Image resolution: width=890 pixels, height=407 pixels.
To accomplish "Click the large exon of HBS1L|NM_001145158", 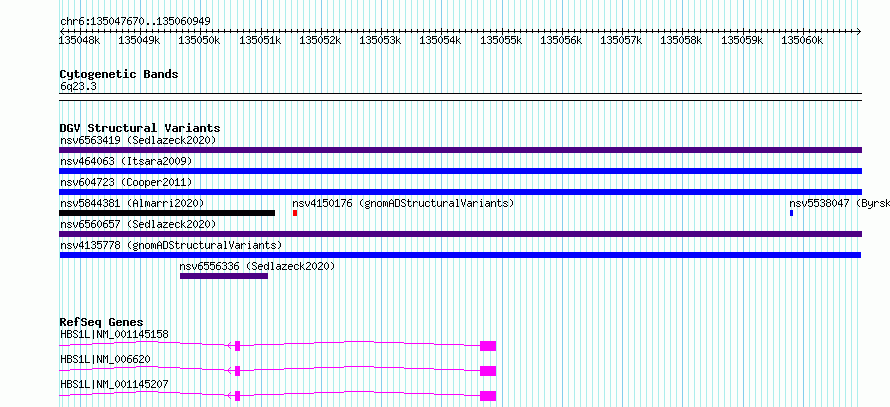I will pos(488,346).
